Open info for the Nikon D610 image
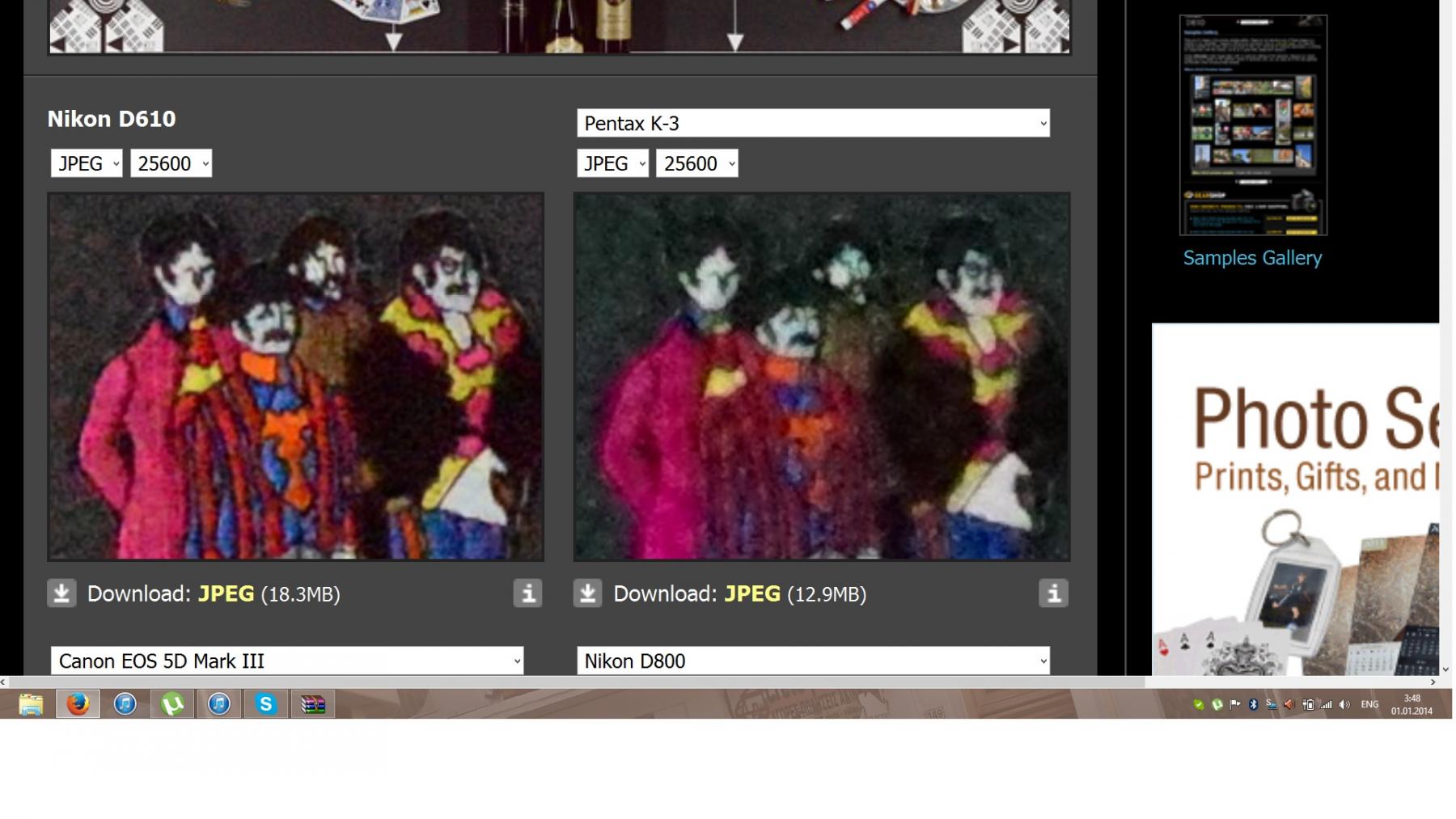This screenshot has width=1456, height=819. (527, 593)
